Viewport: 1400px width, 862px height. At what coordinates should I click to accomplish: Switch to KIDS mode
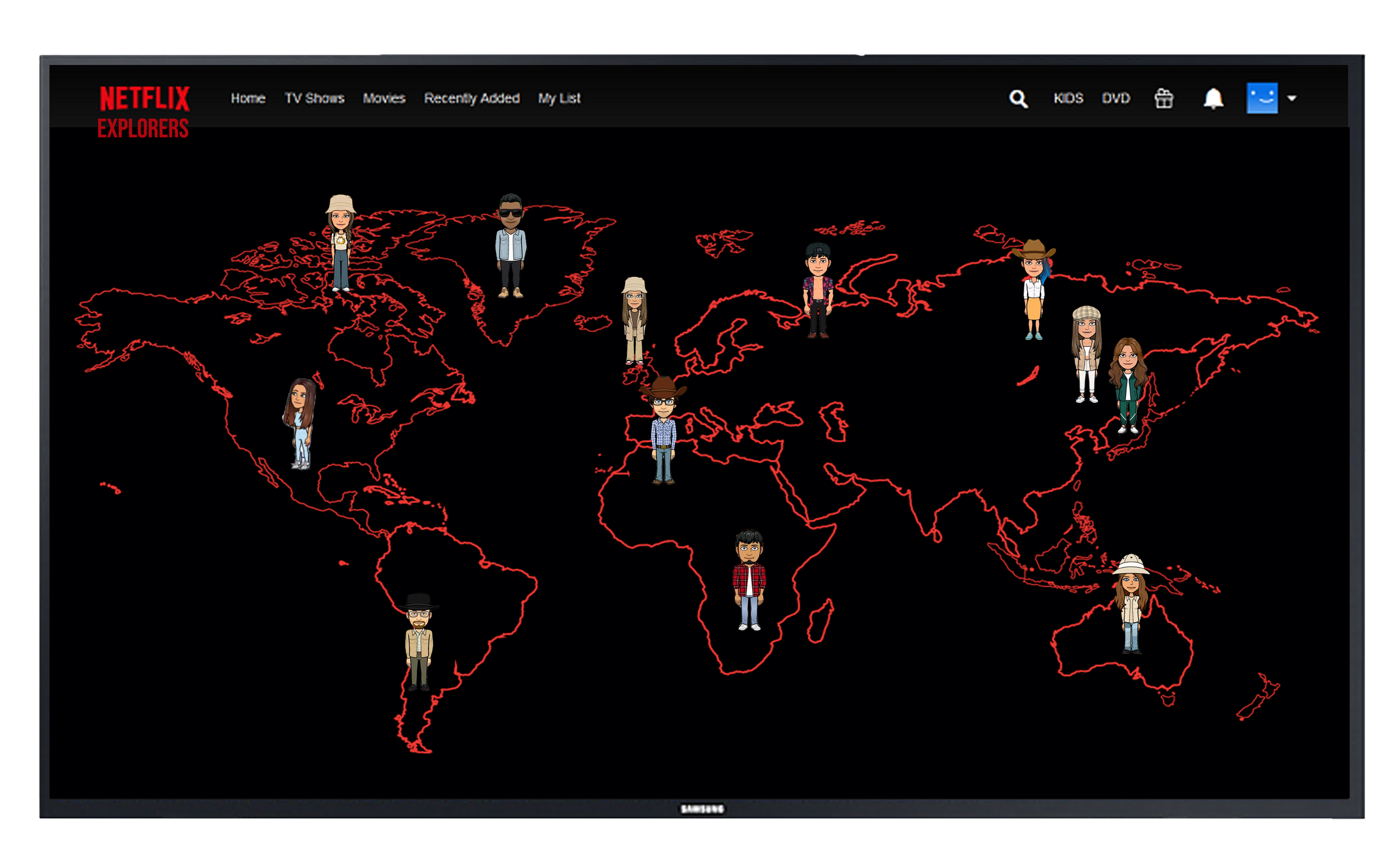[1068, 98]
